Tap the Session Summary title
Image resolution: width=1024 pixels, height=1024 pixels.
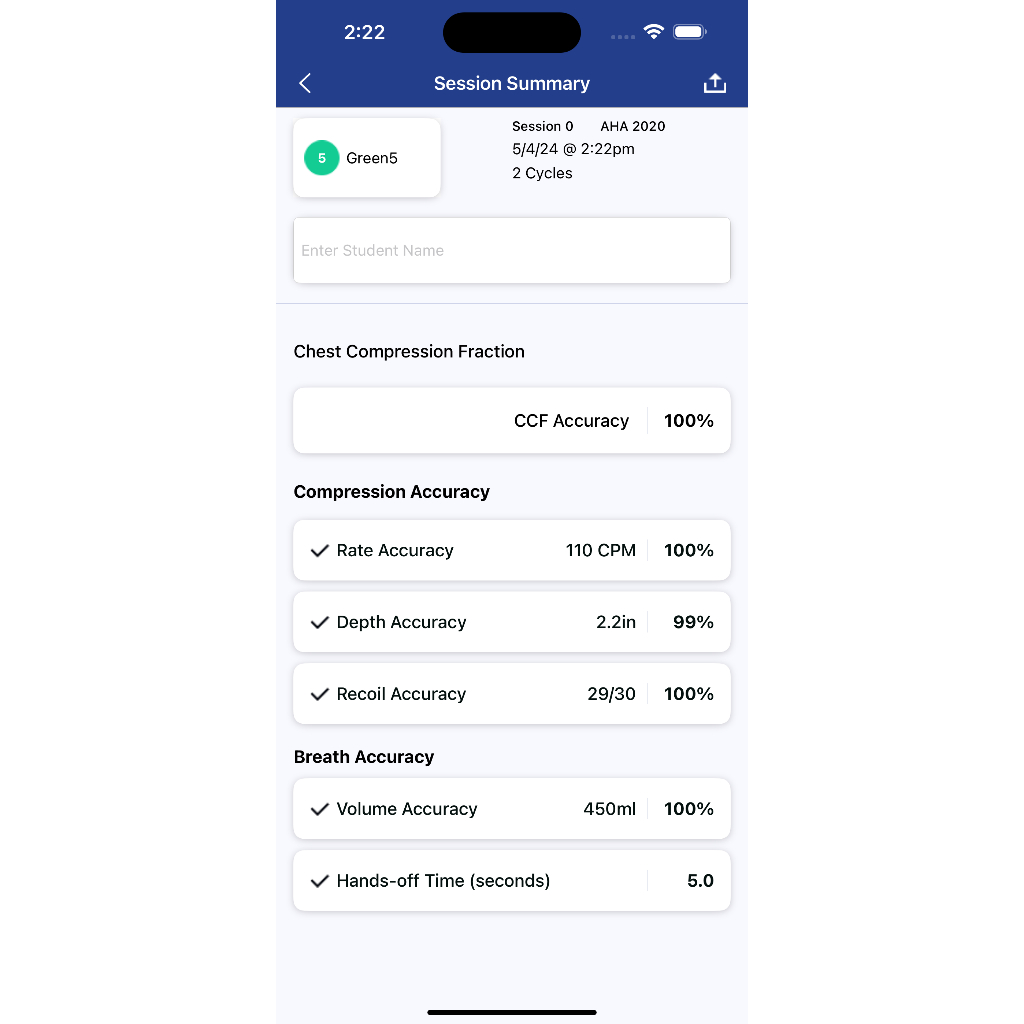[x=512, y=84]
